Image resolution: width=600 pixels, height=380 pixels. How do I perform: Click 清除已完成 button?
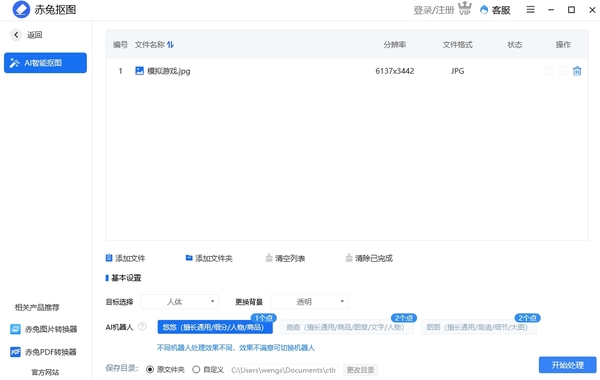pyautogui.click(x=369, y=258)
